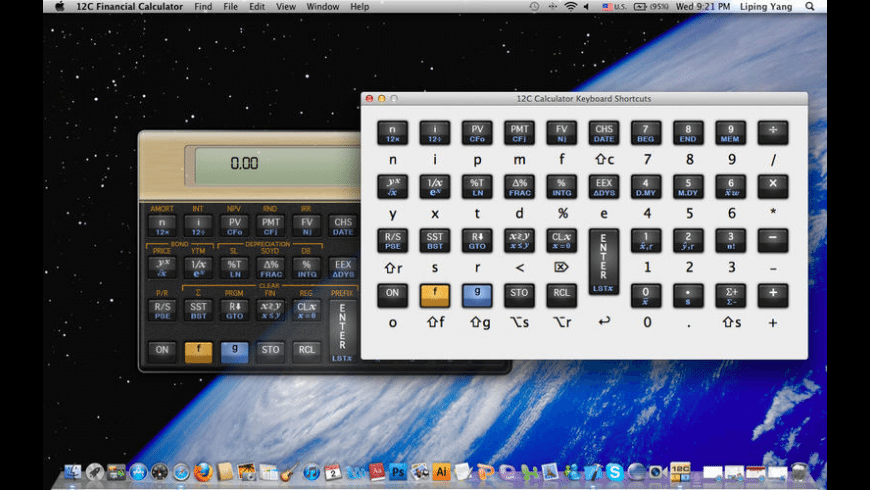Click the plus key in shortcuts window
This screenshot has height=490, width=870.
click(773, 295)
